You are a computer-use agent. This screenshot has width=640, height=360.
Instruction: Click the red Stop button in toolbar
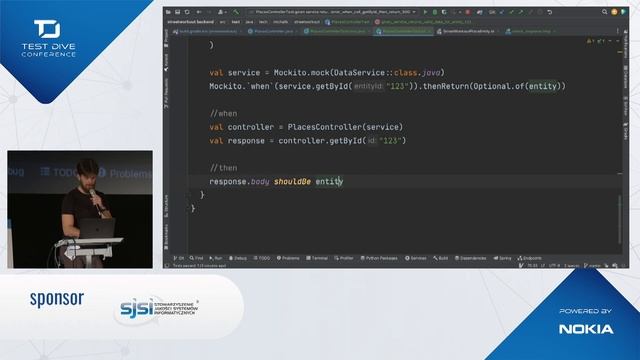(468, 12)
